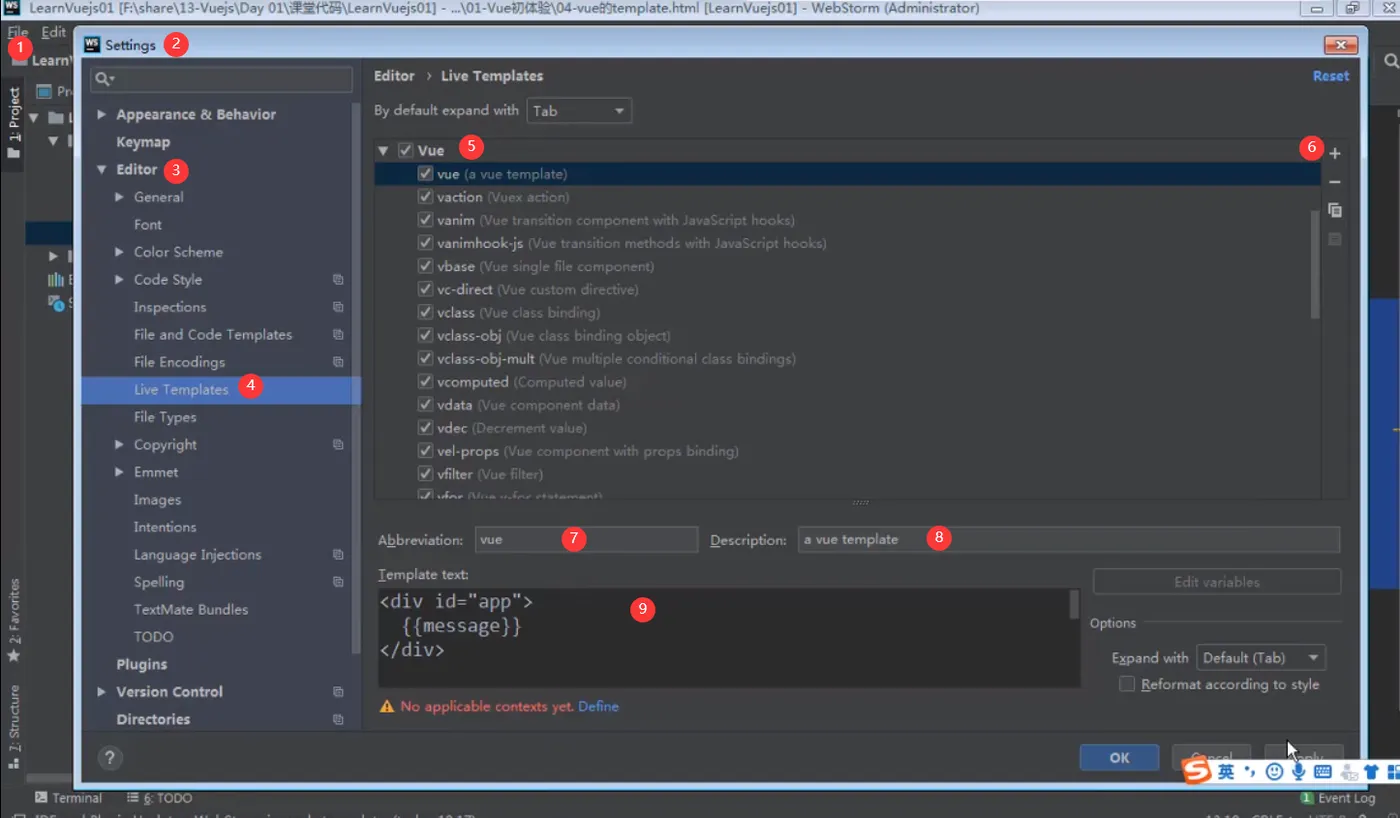This screenshot has width=1400, height=818.
Task: Toggle the vaction template checkbox
Action: [425, 197]
